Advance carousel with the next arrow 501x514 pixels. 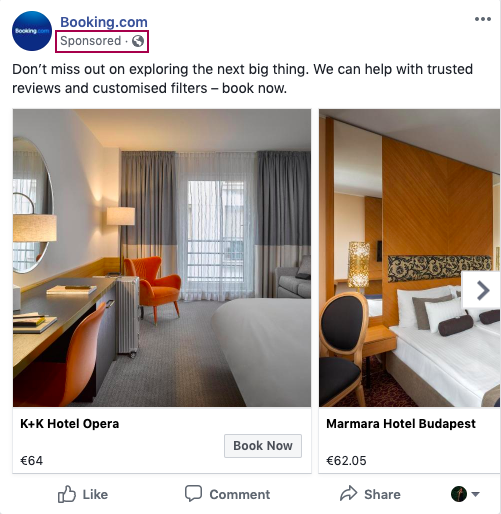click(x=482, y=290)
